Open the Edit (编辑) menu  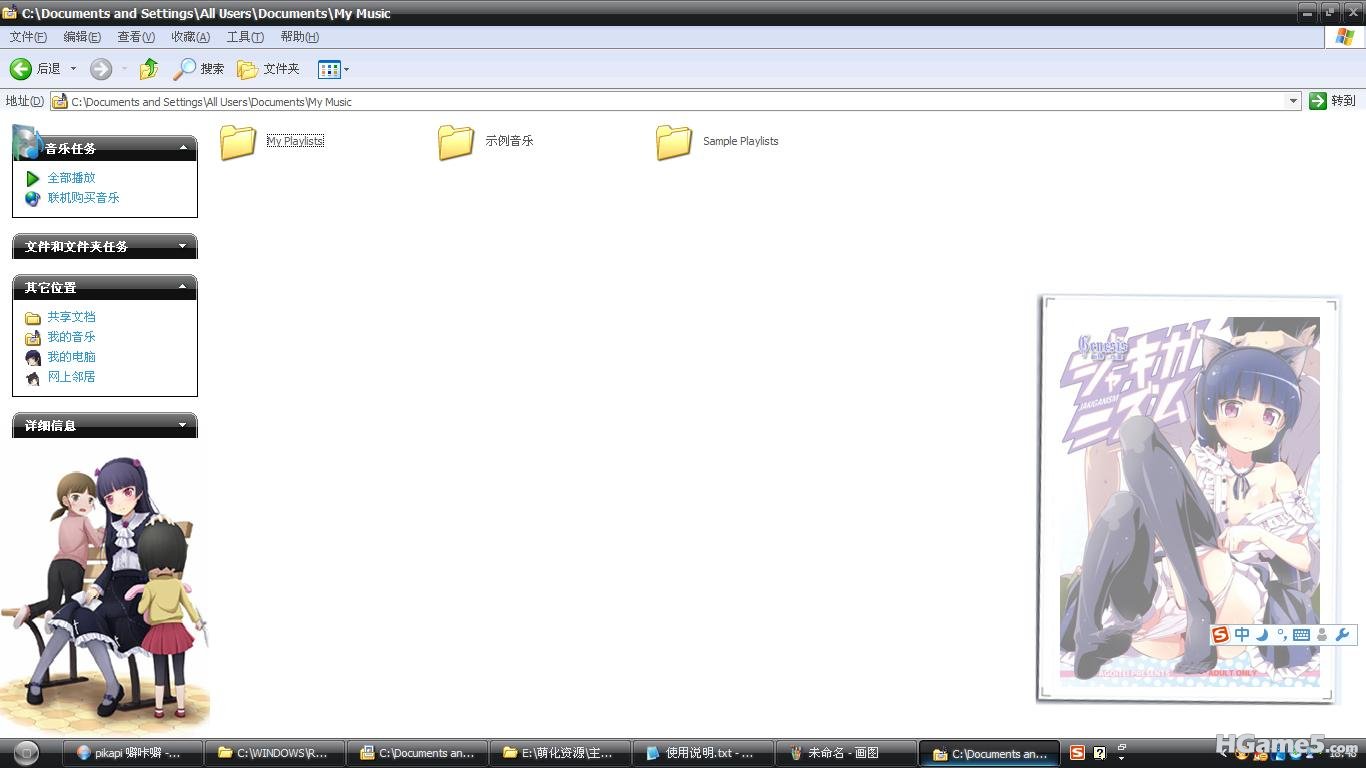pos(82,37)
